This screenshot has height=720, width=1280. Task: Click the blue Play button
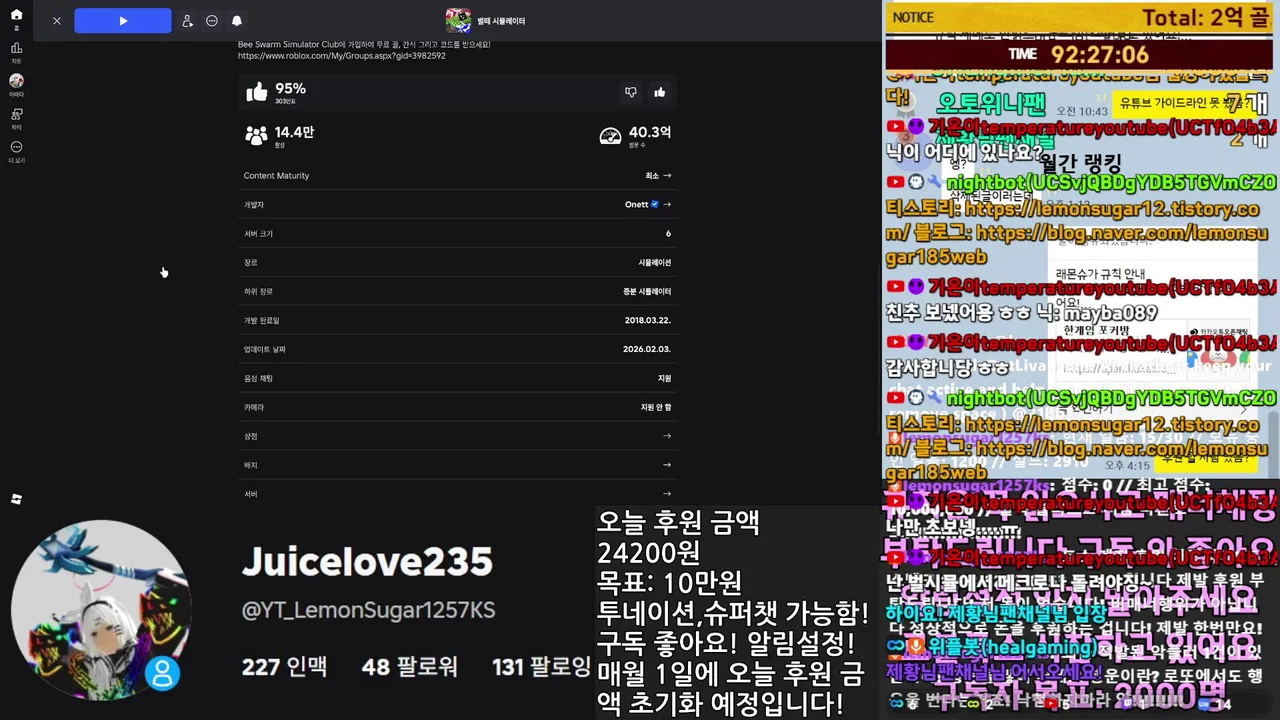123,21
